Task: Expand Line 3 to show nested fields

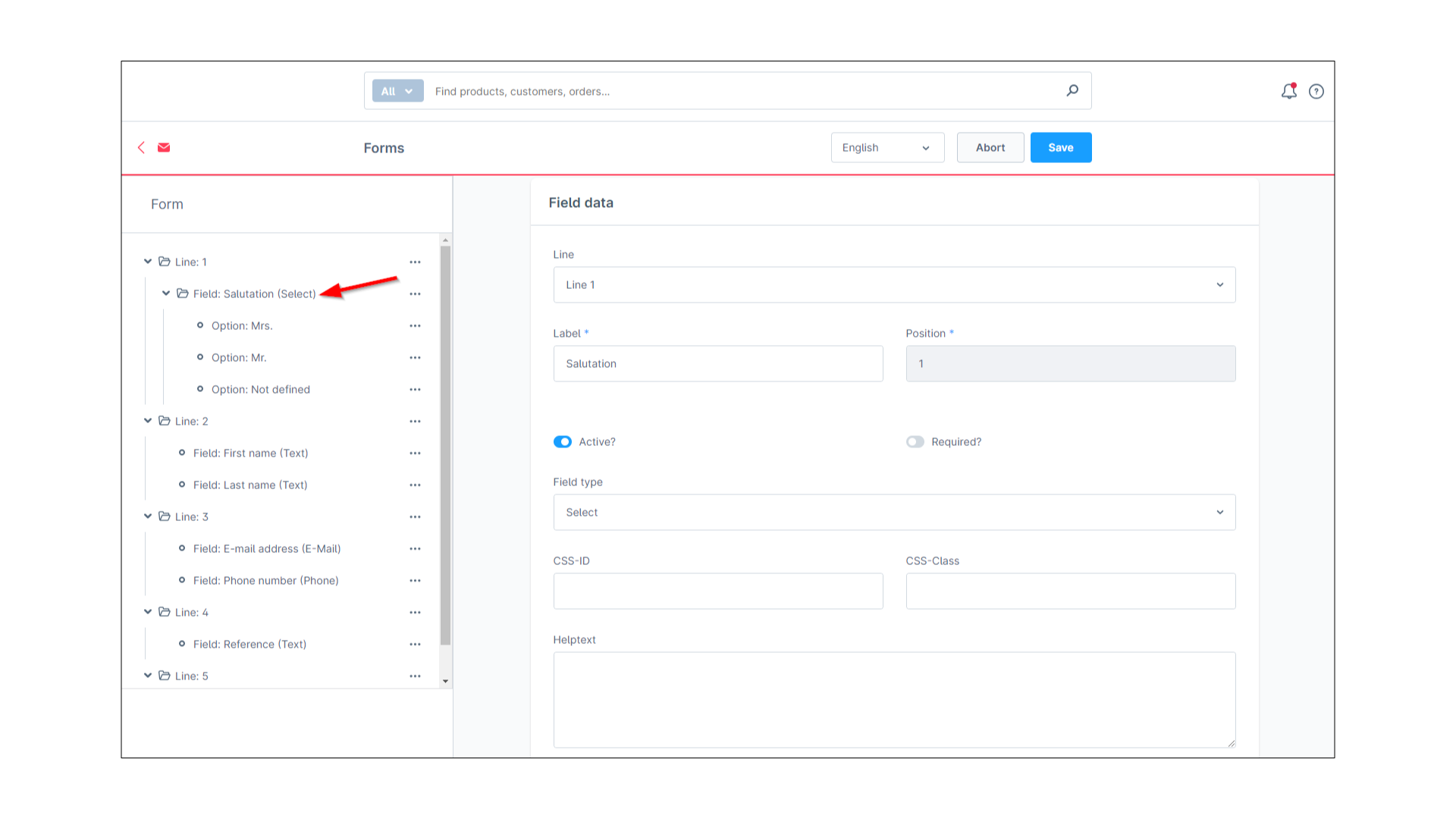Action: click(148, 516)
